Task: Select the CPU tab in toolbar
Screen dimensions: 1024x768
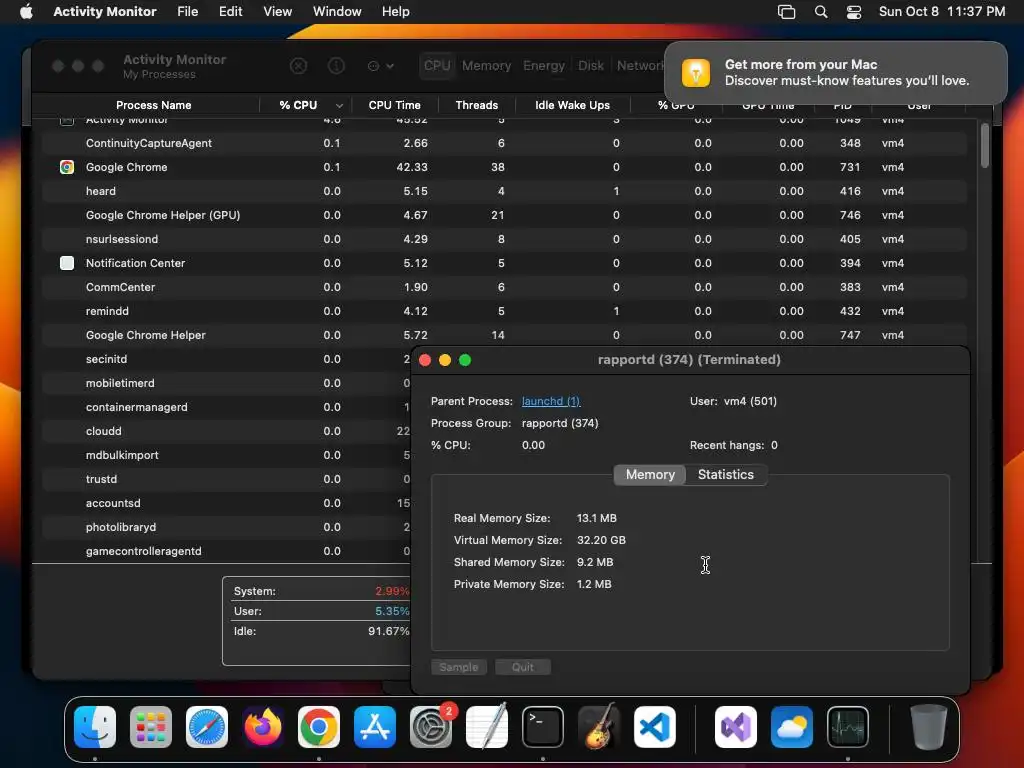Action: [437, 66]
